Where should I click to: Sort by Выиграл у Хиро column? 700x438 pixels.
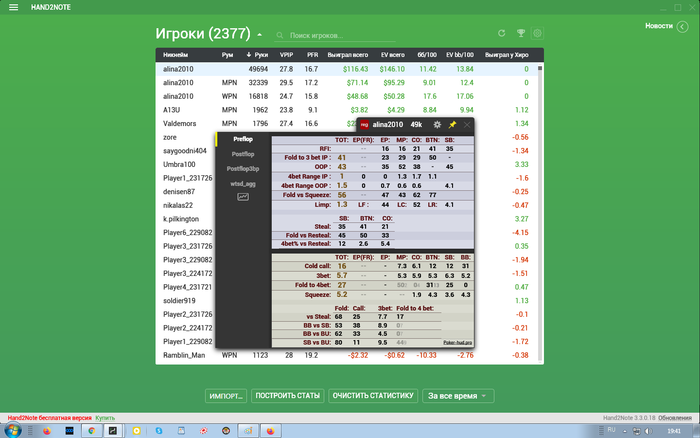click(507, 55)
